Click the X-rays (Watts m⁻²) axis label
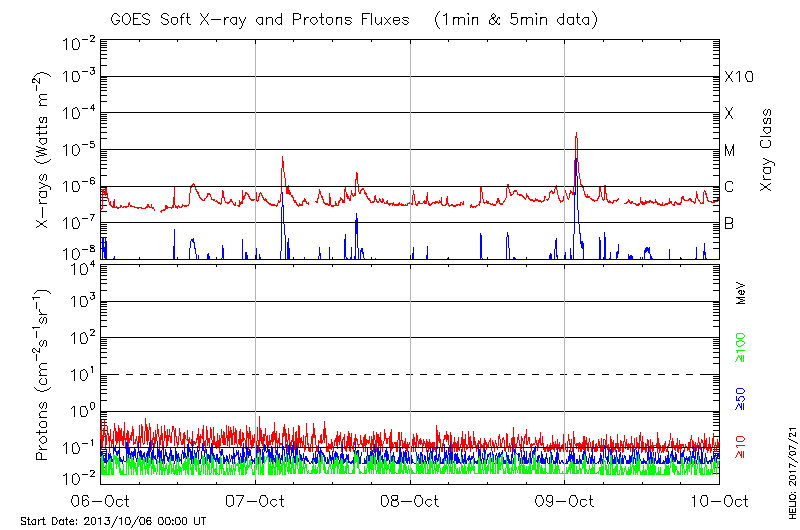800x530 pixels. (x=42, y=150)
